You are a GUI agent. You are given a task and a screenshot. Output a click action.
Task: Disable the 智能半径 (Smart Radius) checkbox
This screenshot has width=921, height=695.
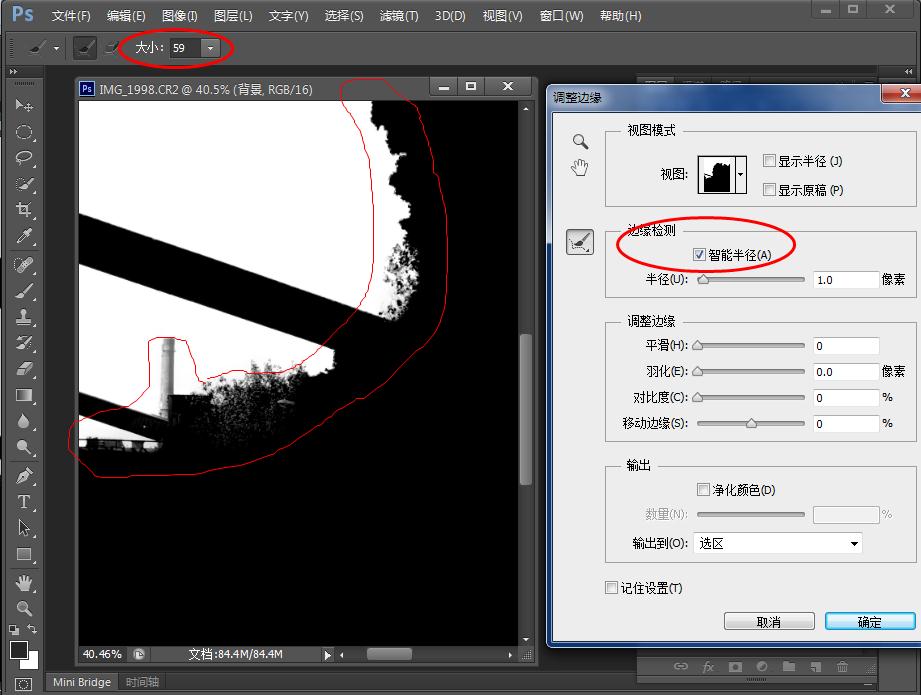[699, 255]
